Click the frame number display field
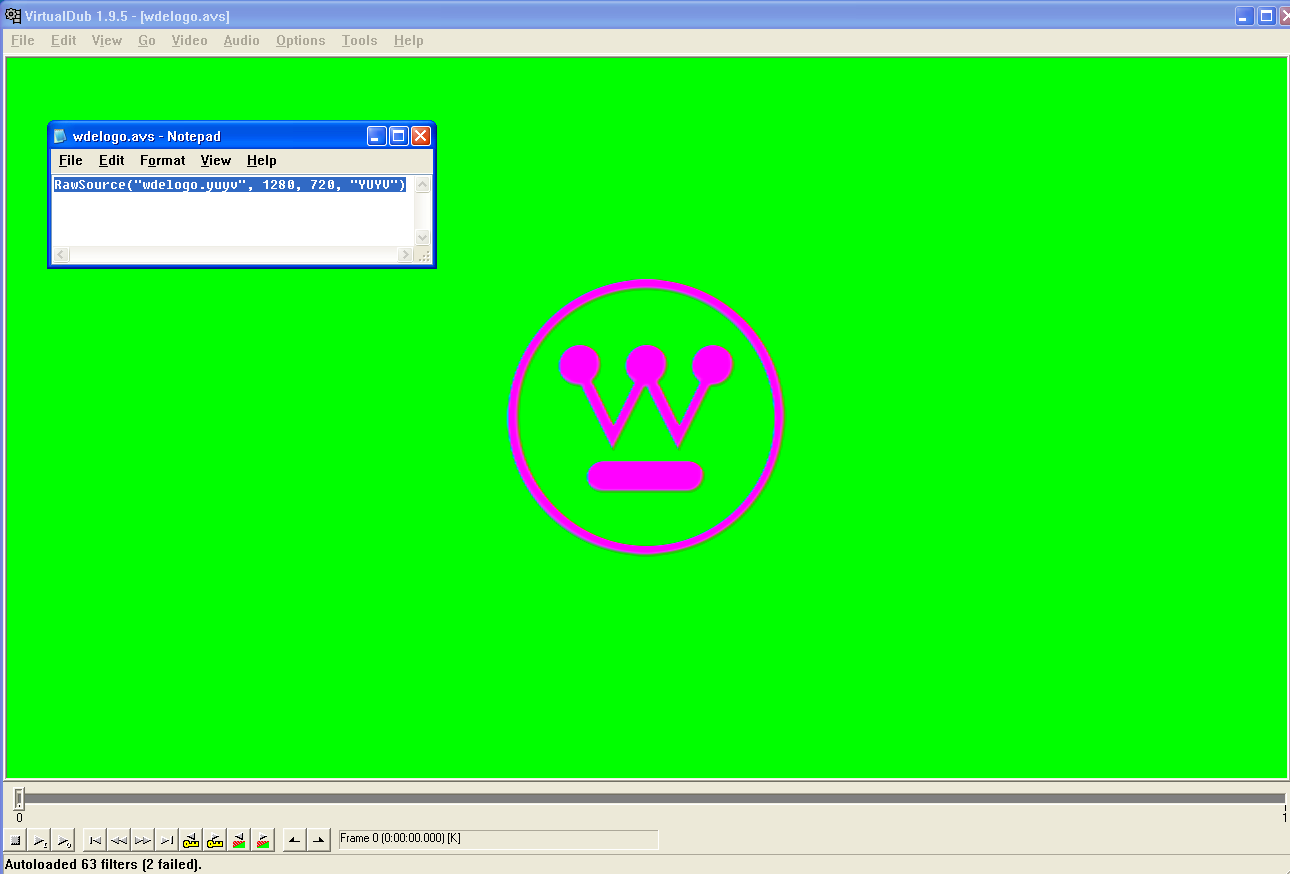The image size is (1290, 874). pyautogui.click(x=498, y=839)
